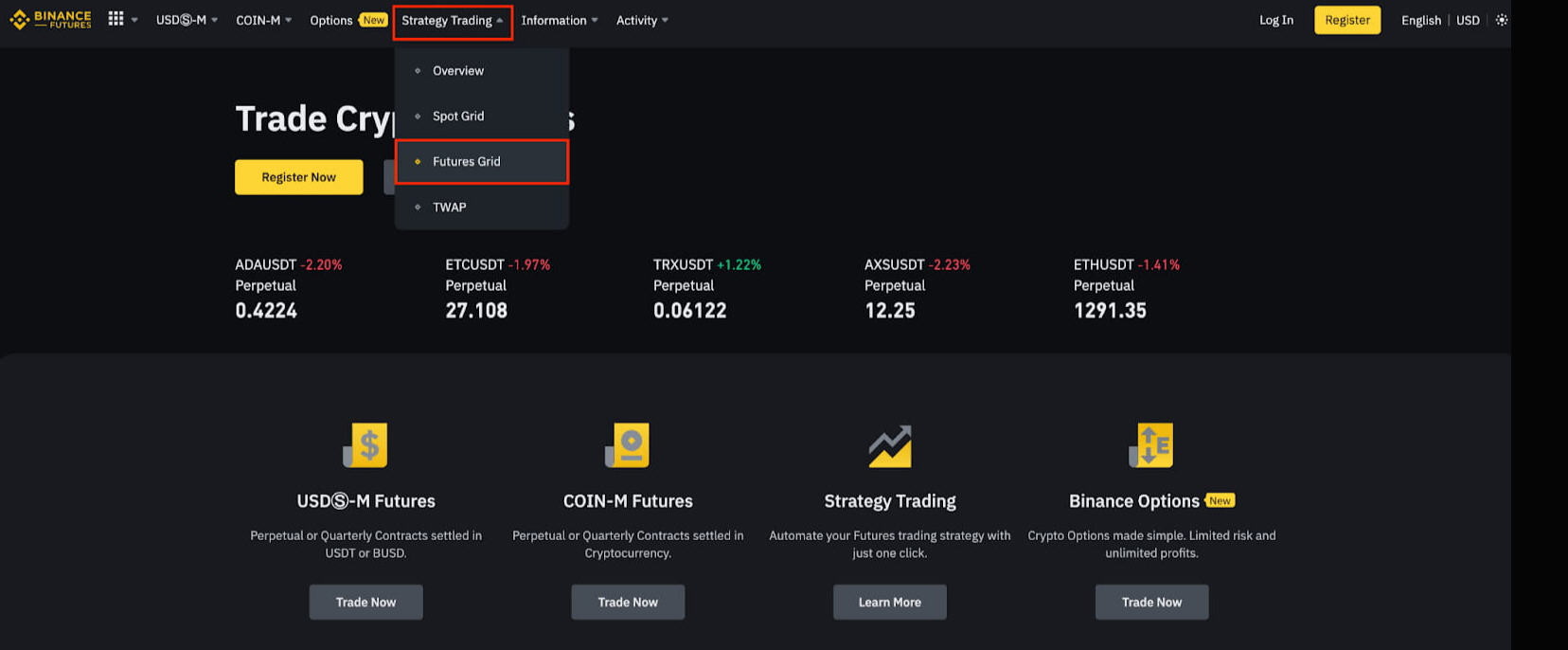Toggle the theme sun icon

point(1502,20)
